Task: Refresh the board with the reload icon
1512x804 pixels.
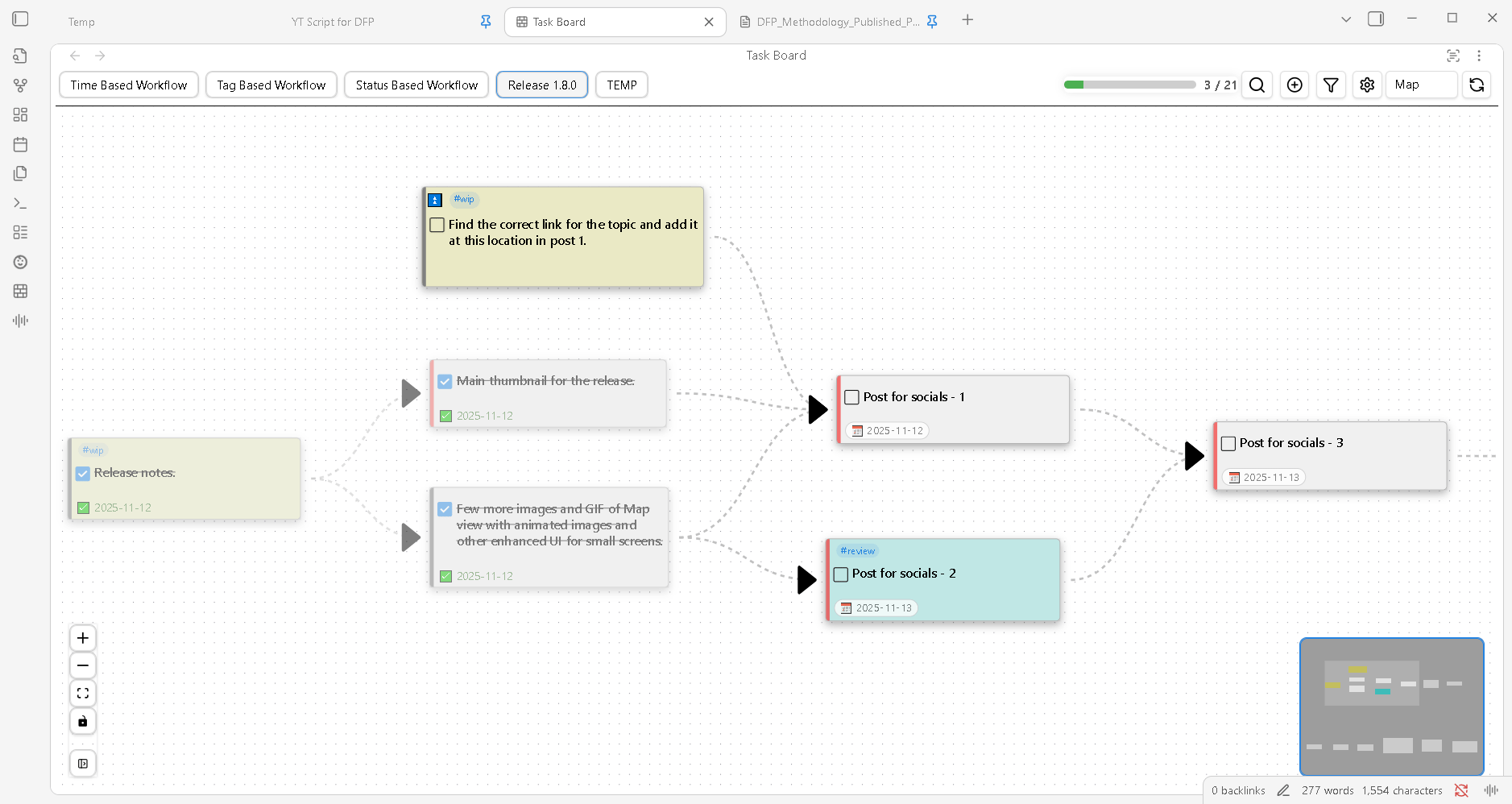Action: coord(1477,85)
